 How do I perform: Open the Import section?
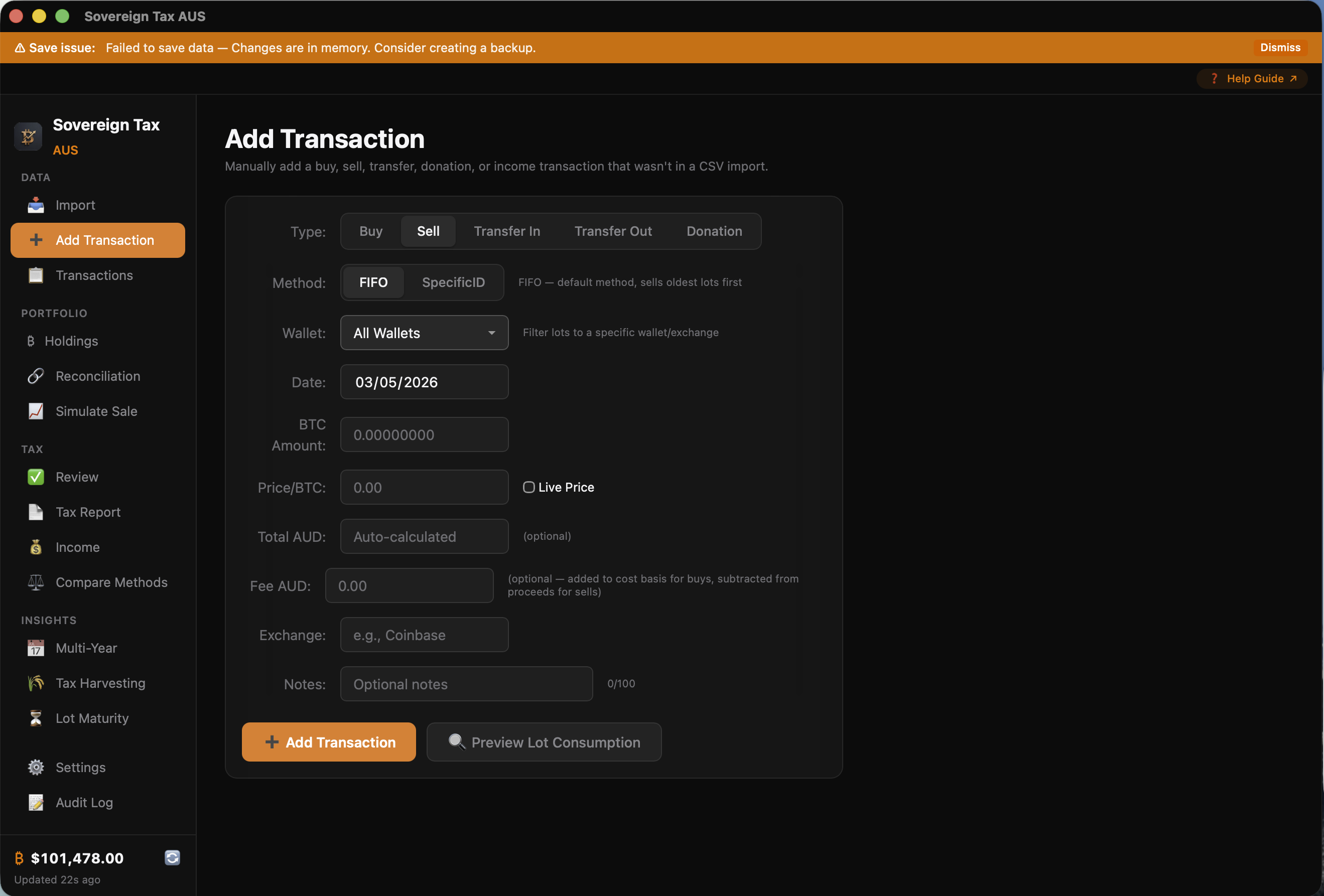coord(75,205)
